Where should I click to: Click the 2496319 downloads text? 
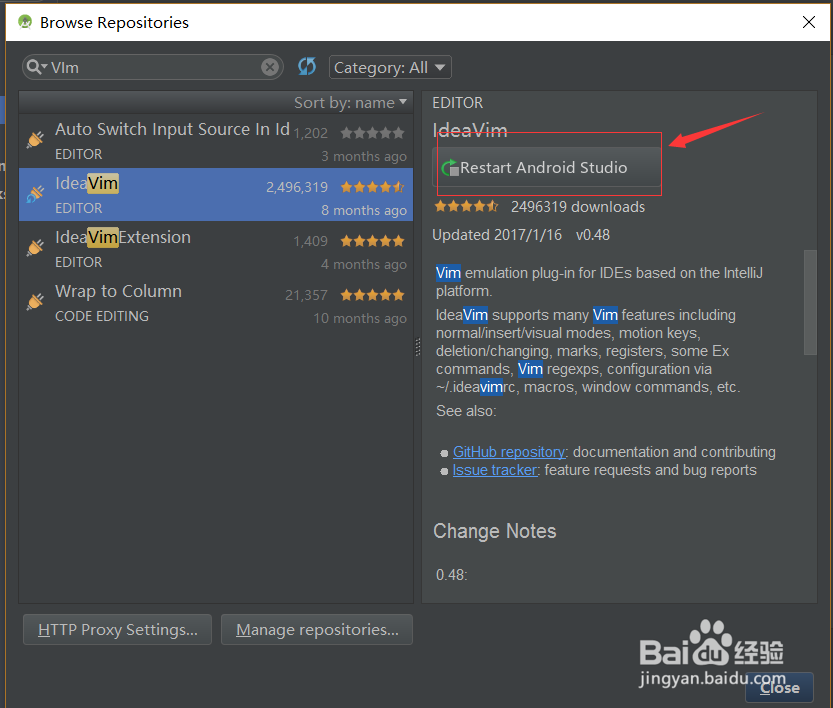pyautogui.click(x=578, y=207)
